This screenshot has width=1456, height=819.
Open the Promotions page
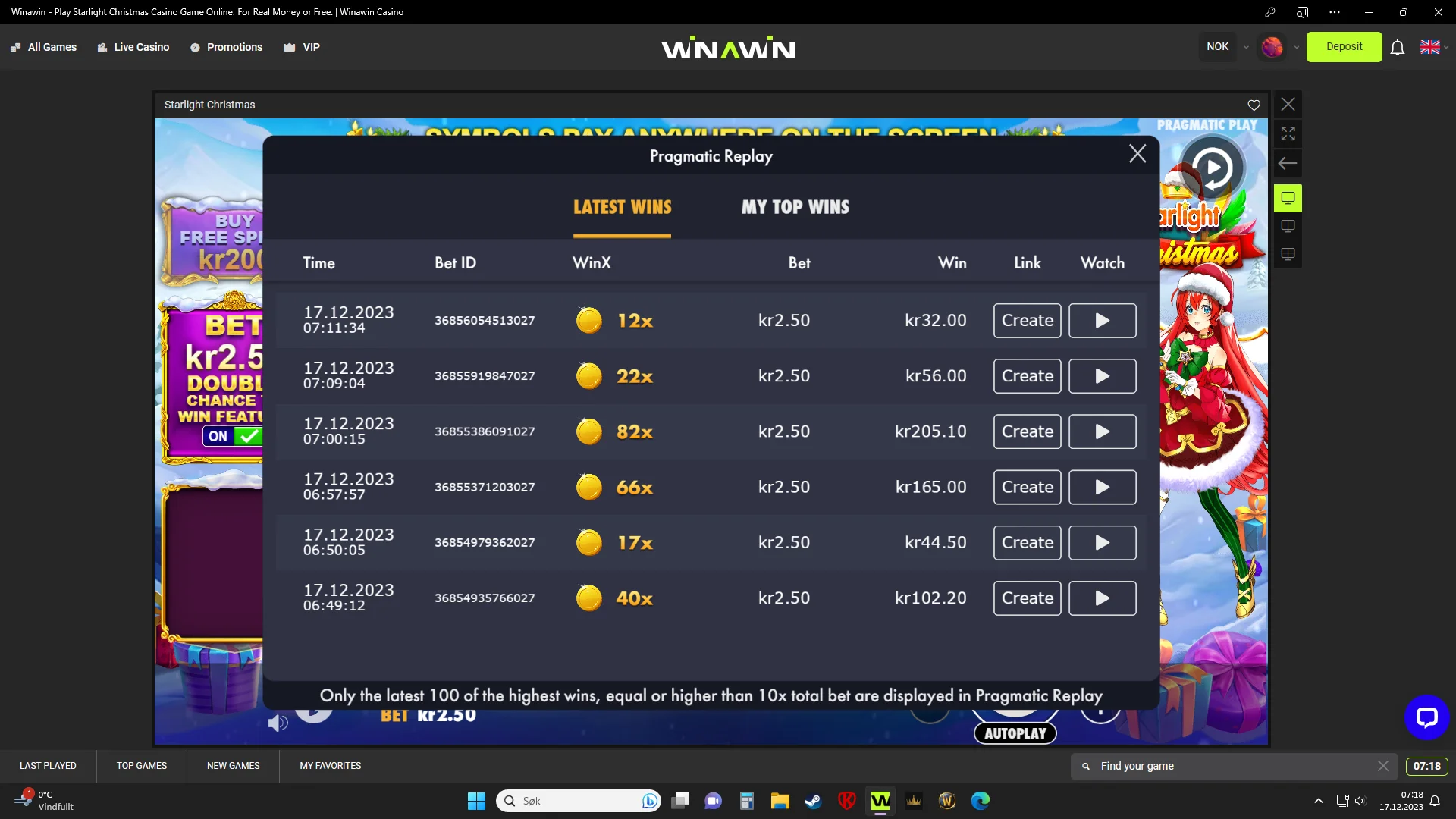(226, 47)
